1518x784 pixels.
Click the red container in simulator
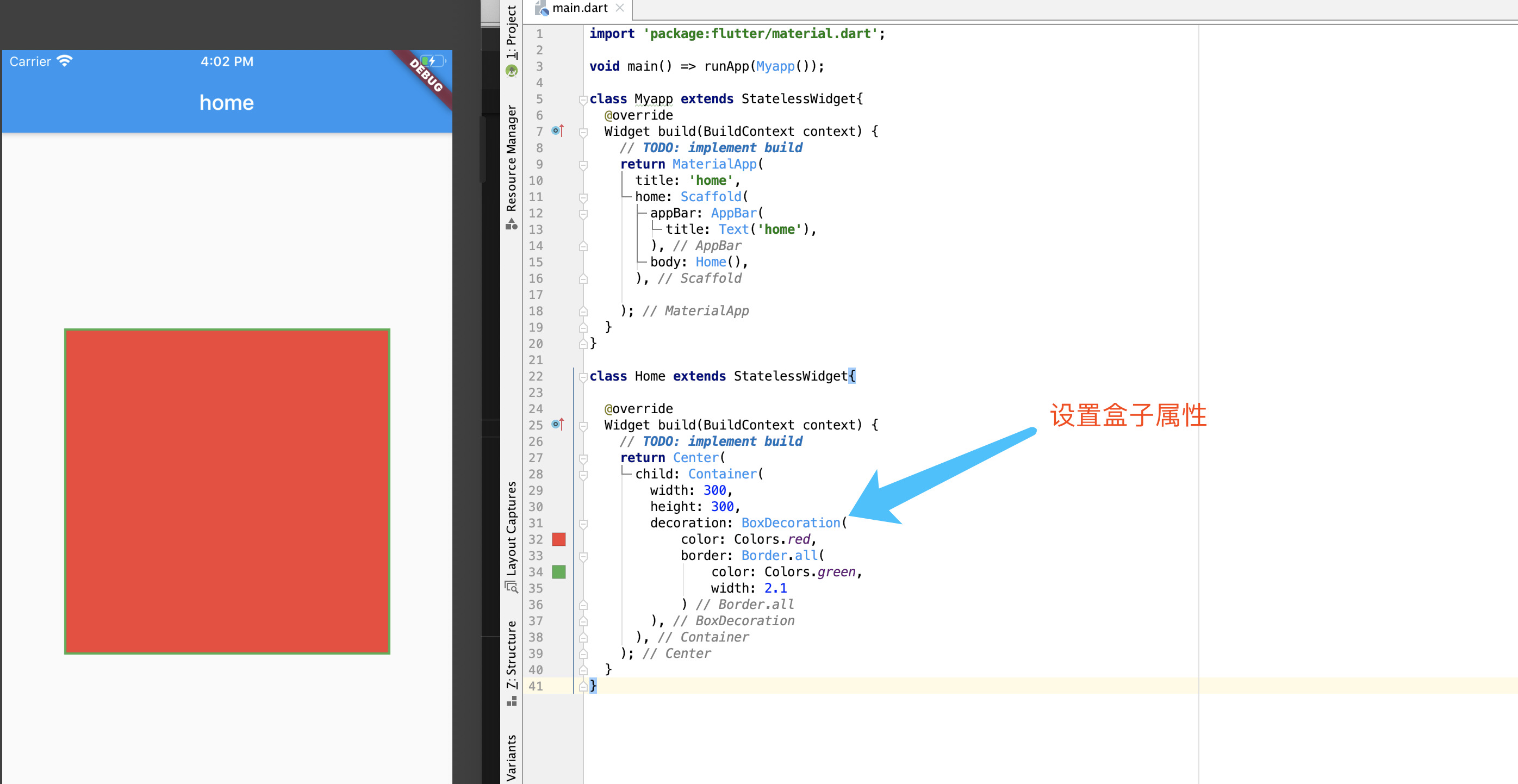click(x=227, y=491)
